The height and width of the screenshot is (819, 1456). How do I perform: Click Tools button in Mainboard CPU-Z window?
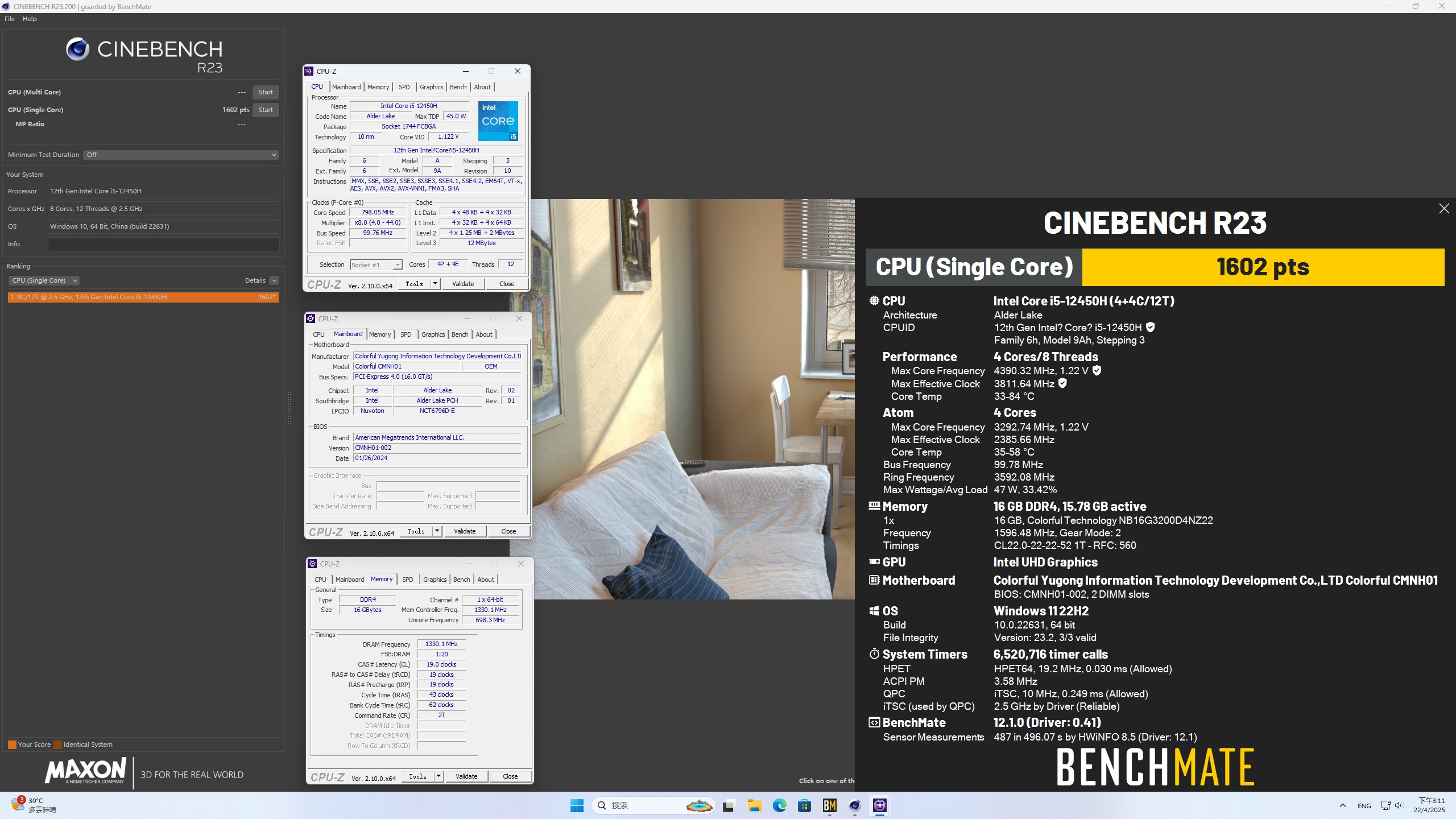[416, 531]
